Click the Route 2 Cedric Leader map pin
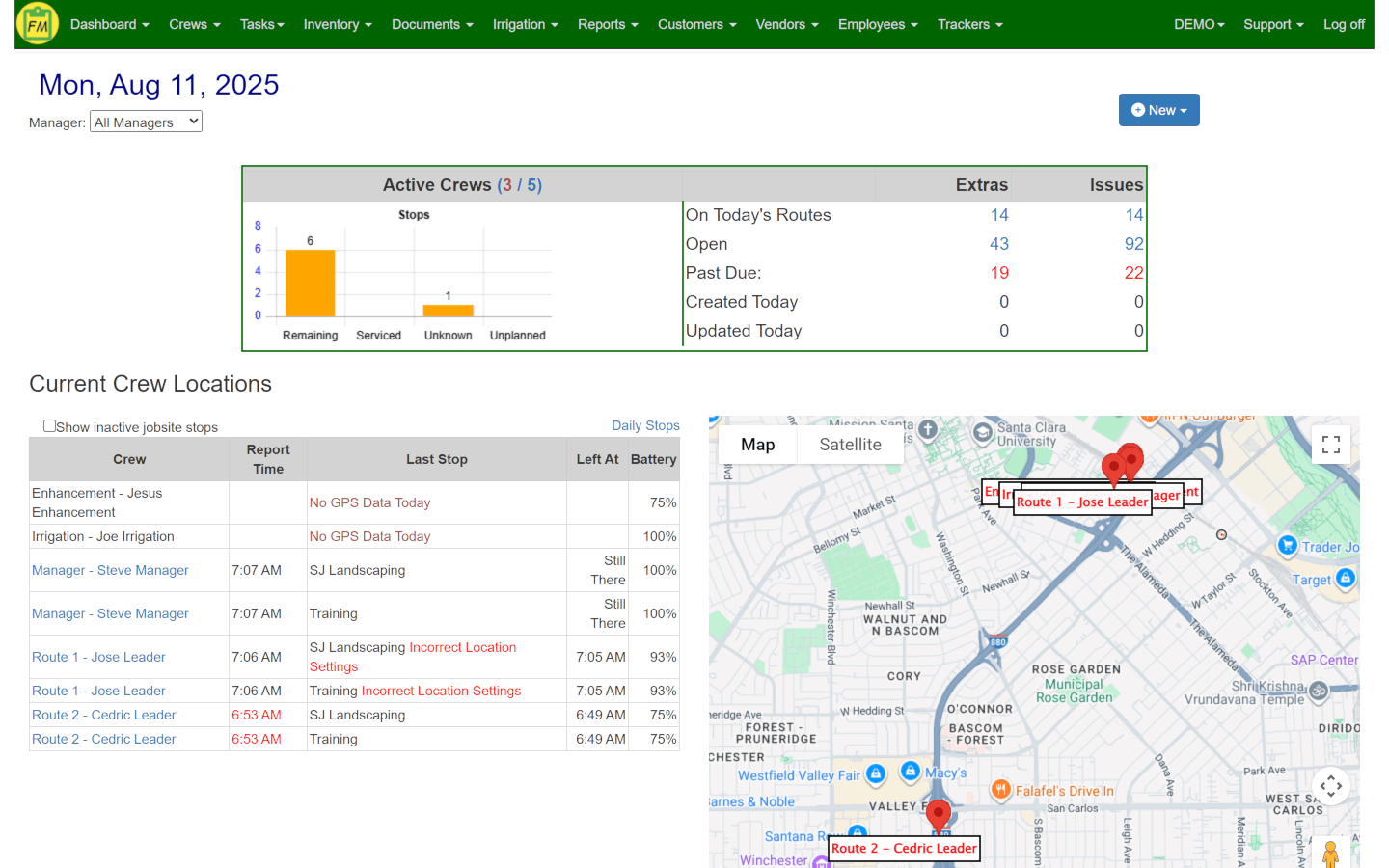Viewport: 1389px width, 868px height. (938, 816)
